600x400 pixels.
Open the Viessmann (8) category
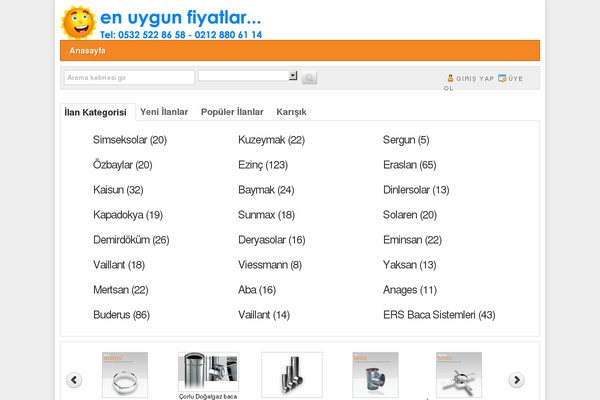coord(270,265)
